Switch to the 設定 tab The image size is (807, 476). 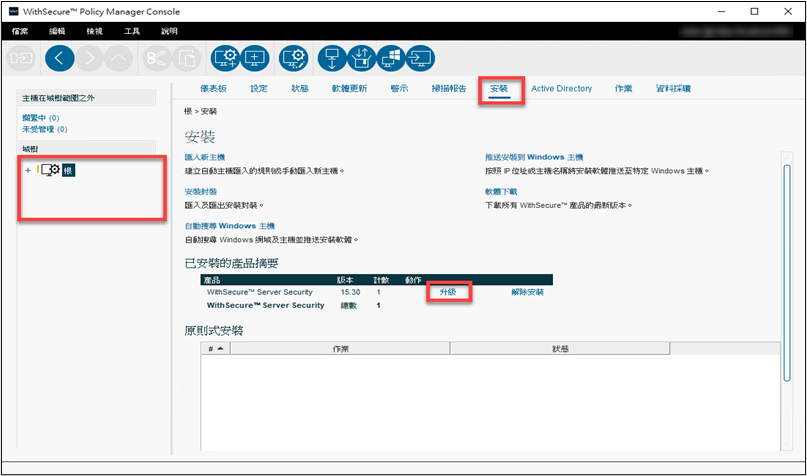click(259, 89)
